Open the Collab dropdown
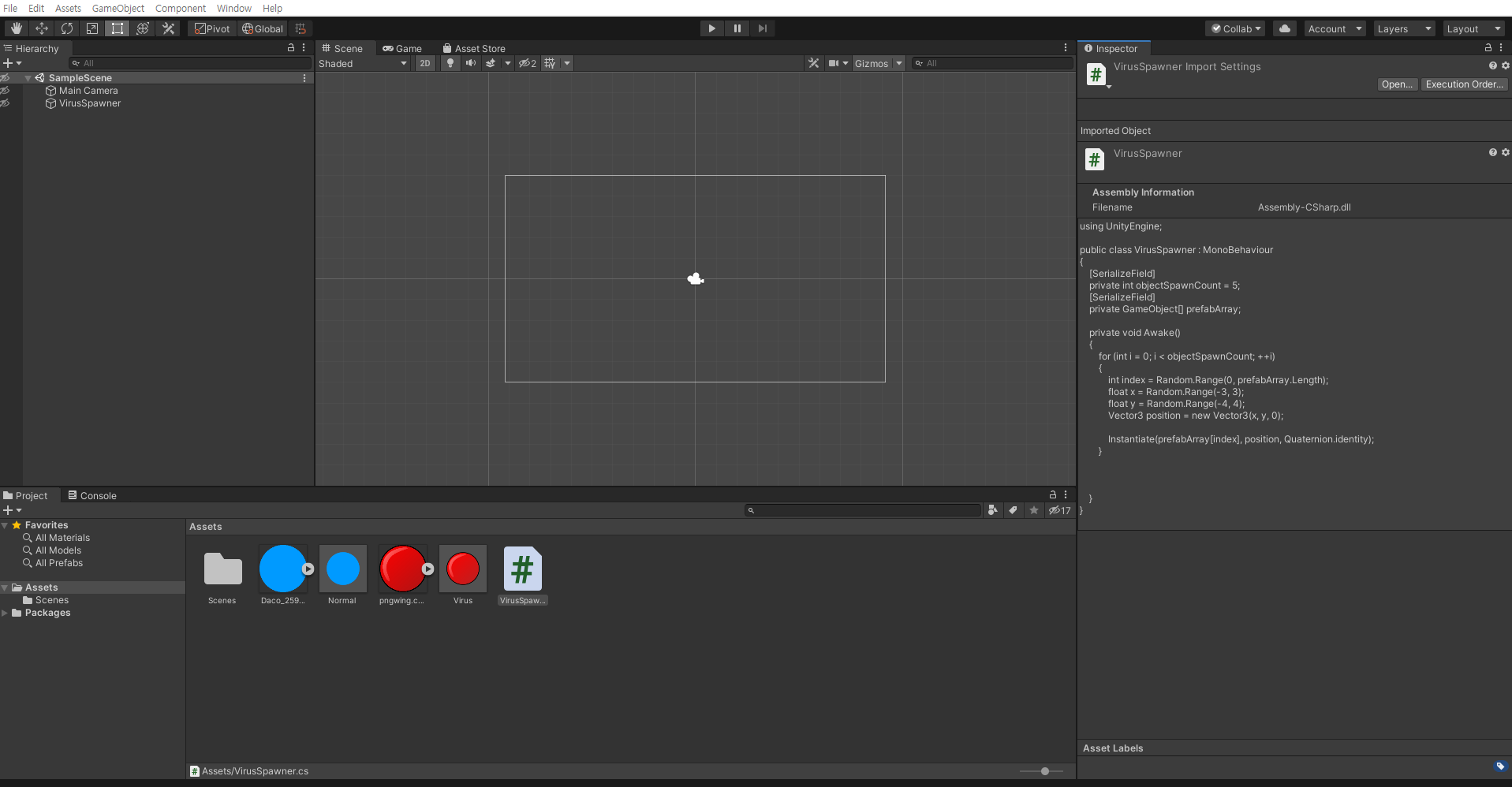The width and height of the screenshot is (1512, 787). pos(1235,28)
